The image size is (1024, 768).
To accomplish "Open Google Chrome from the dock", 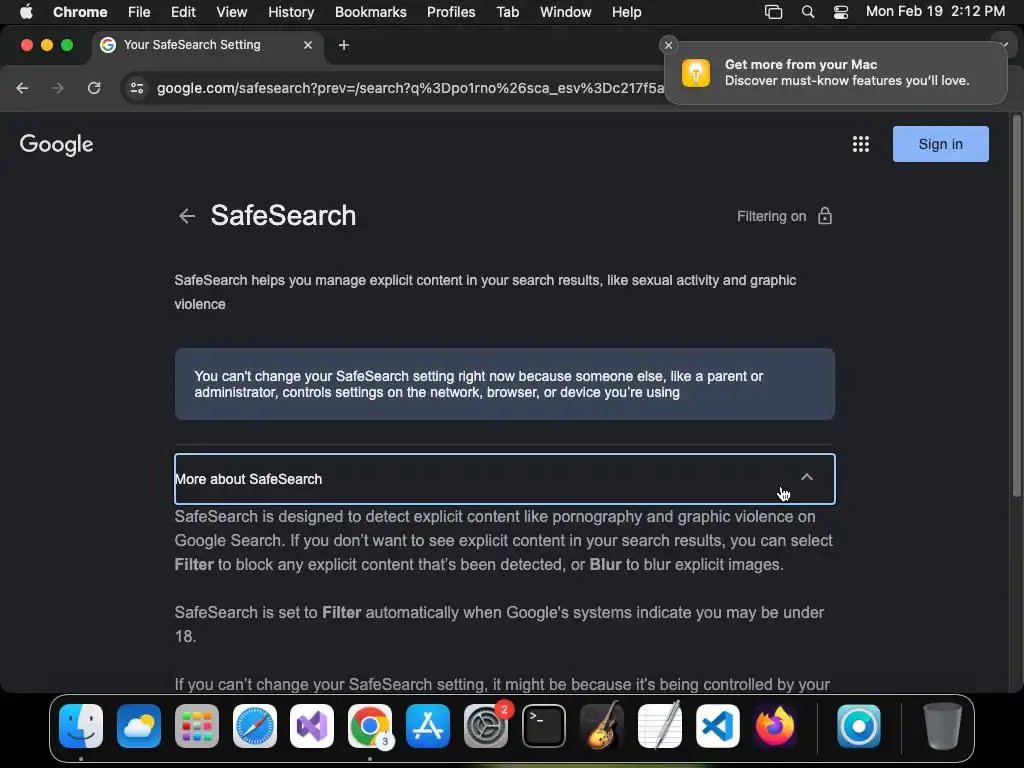I will (x=370, y=726).
